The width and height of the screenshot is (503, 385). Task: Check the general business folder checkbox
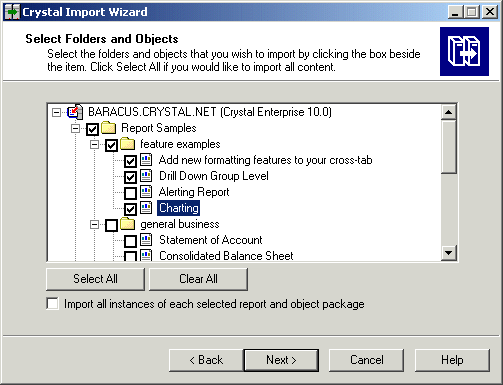[x=111, y=225]
